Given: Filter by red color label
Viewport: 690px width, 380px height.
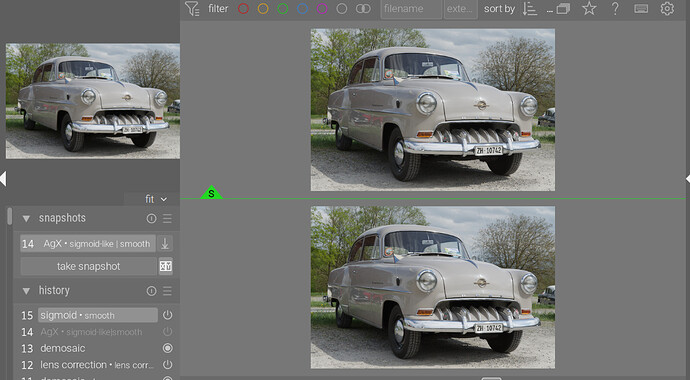Looking at the screenshot, I should (x=243, y=8).
